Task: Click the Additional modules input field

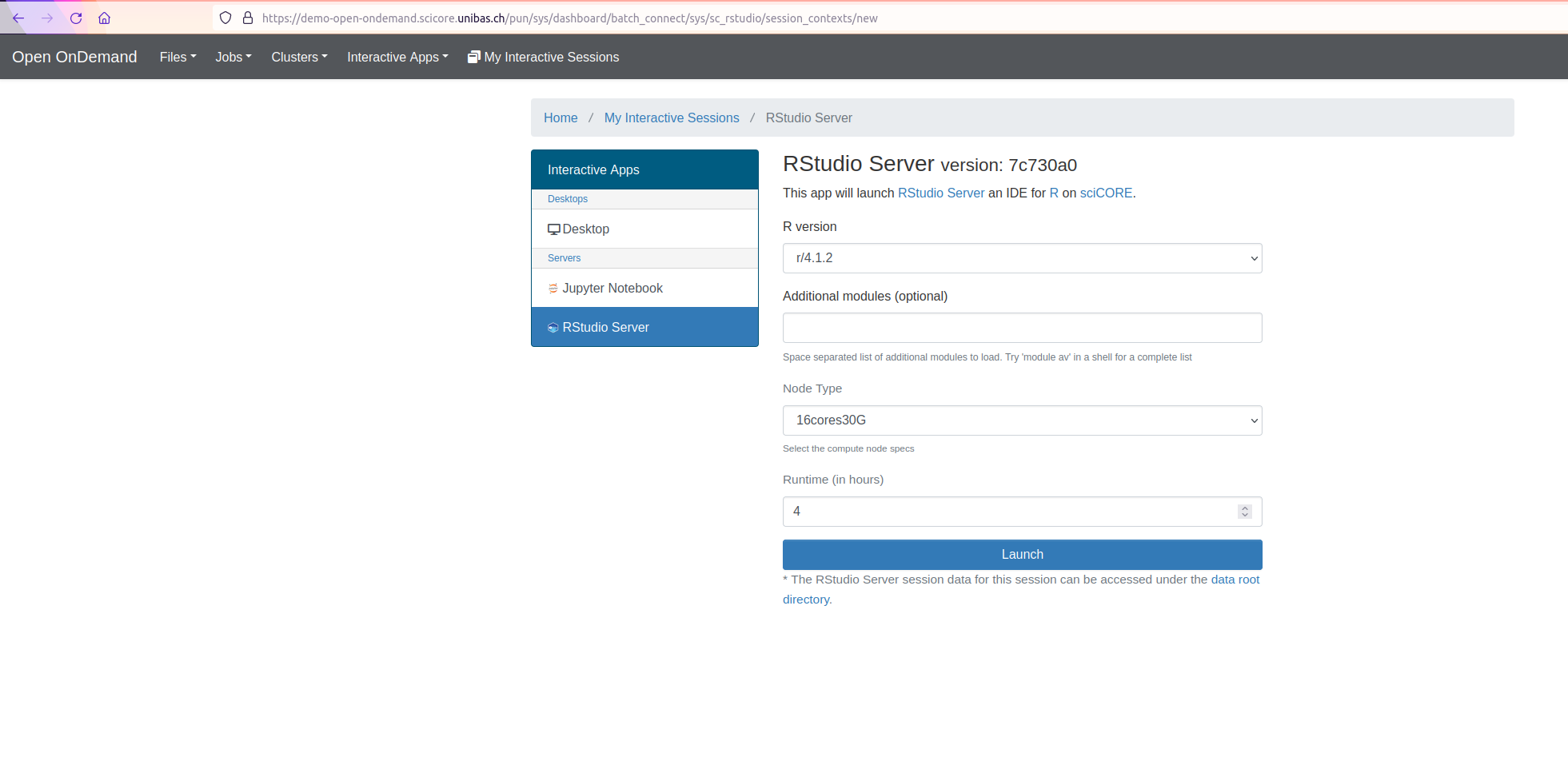Action: (1021, 328)
